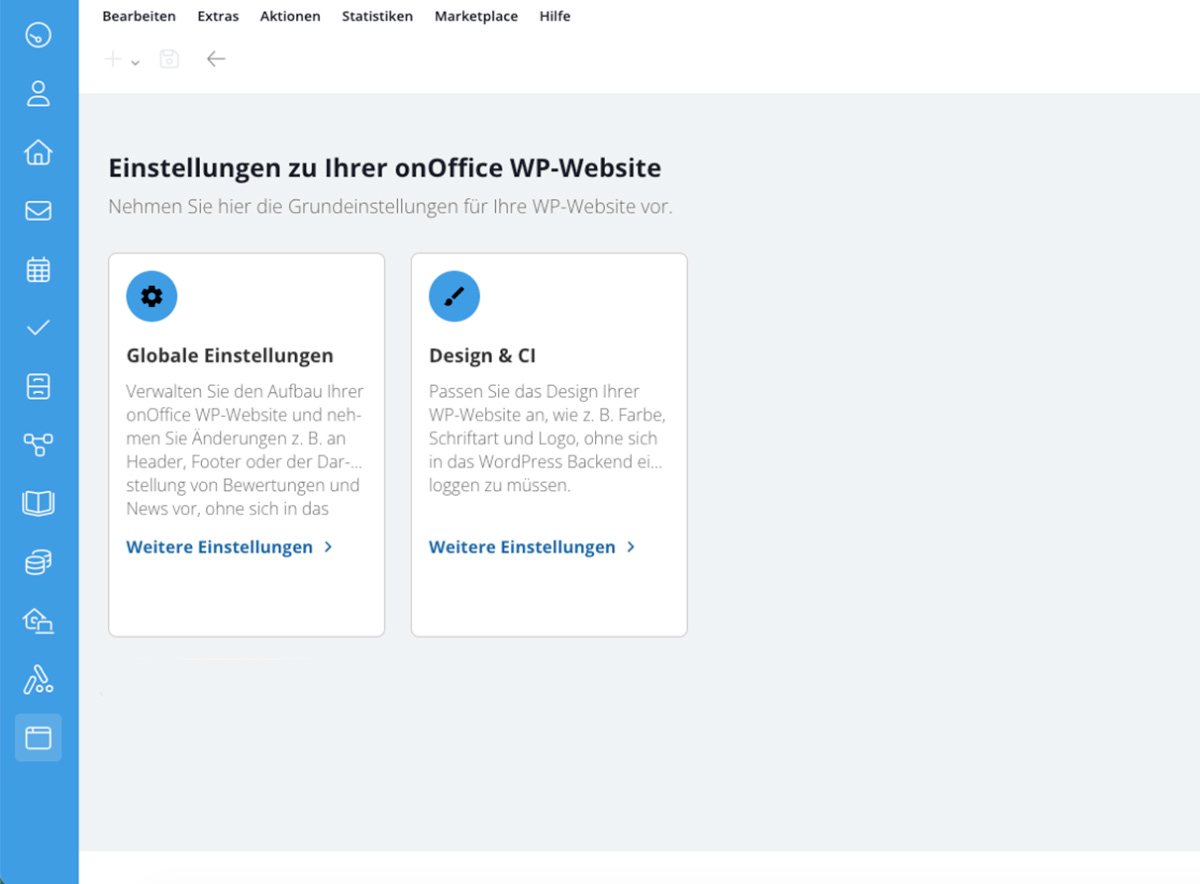Open the email envelope icon in sidebar
The image size is (1200, 884).
pyautogui.click(x=38, y=211)
